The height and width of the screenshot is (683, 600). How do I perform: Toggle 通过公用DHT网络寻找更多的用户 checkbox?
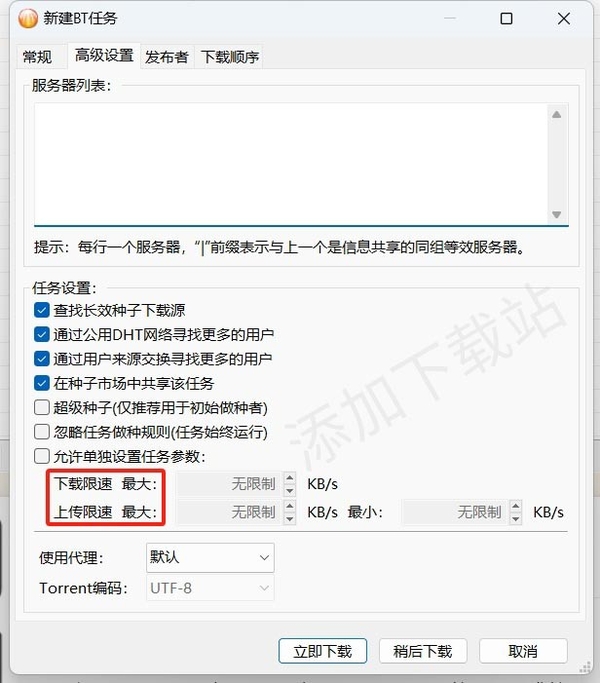(x=41, y=335)
